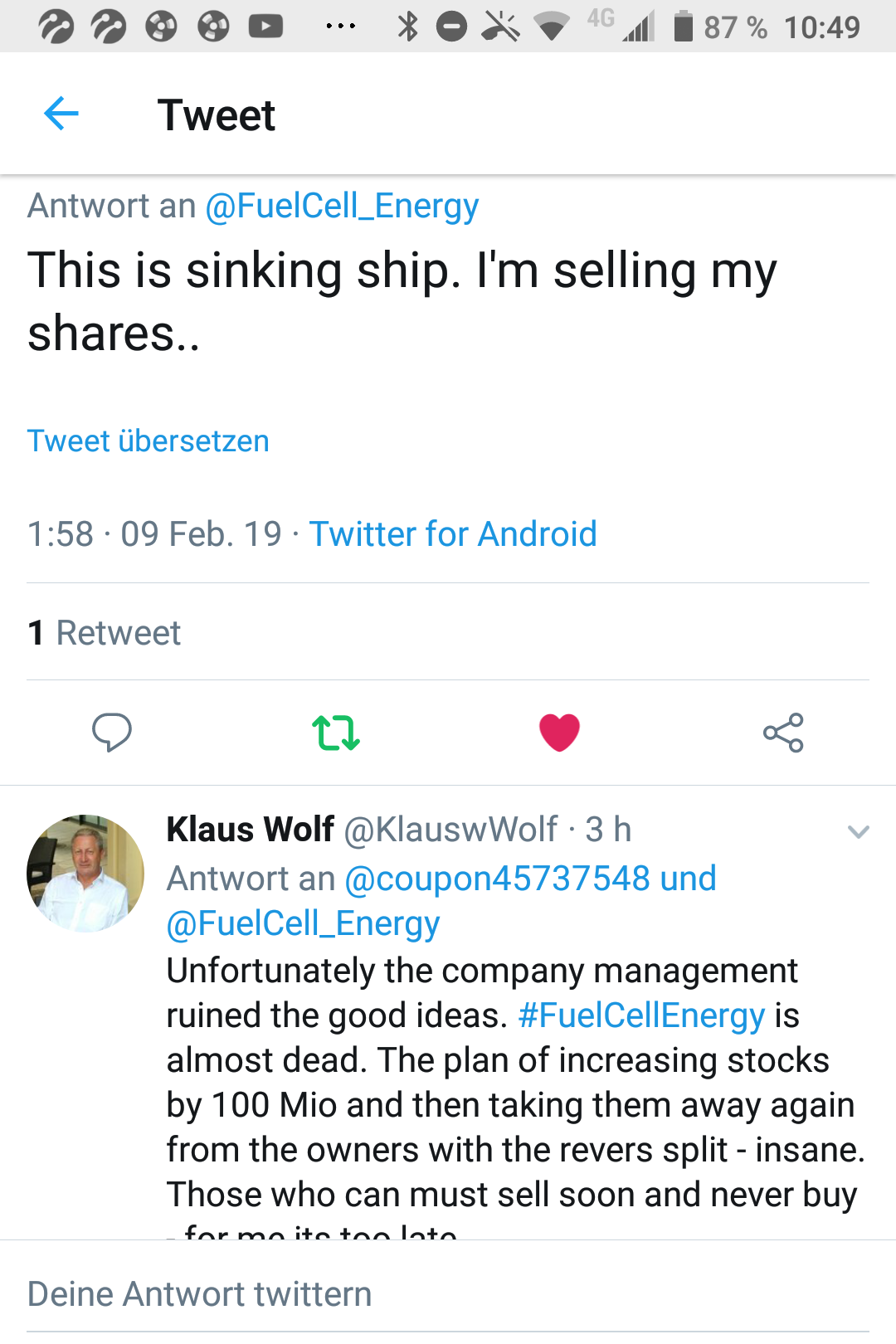Tap the share icon
The width and height of the screenshot is (896, 1344).
coord(783,733)
